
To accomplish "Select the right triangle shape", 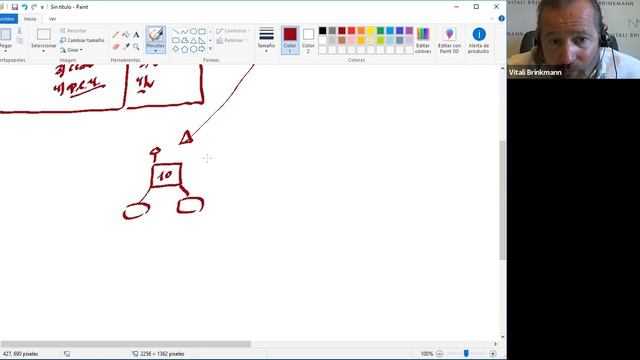I will click(x=202, y=40).
